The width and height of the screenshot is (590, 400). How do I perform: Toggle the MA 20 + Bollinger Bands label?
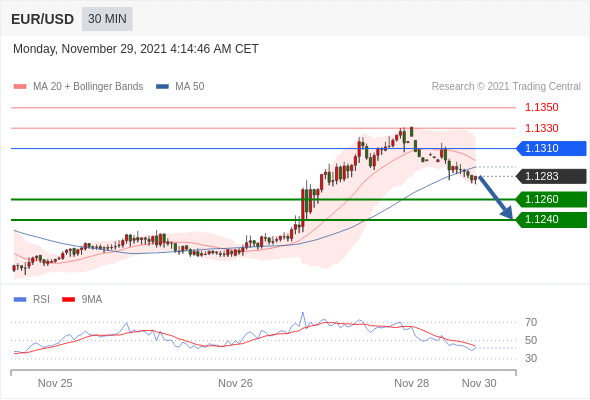pos(88,87)
